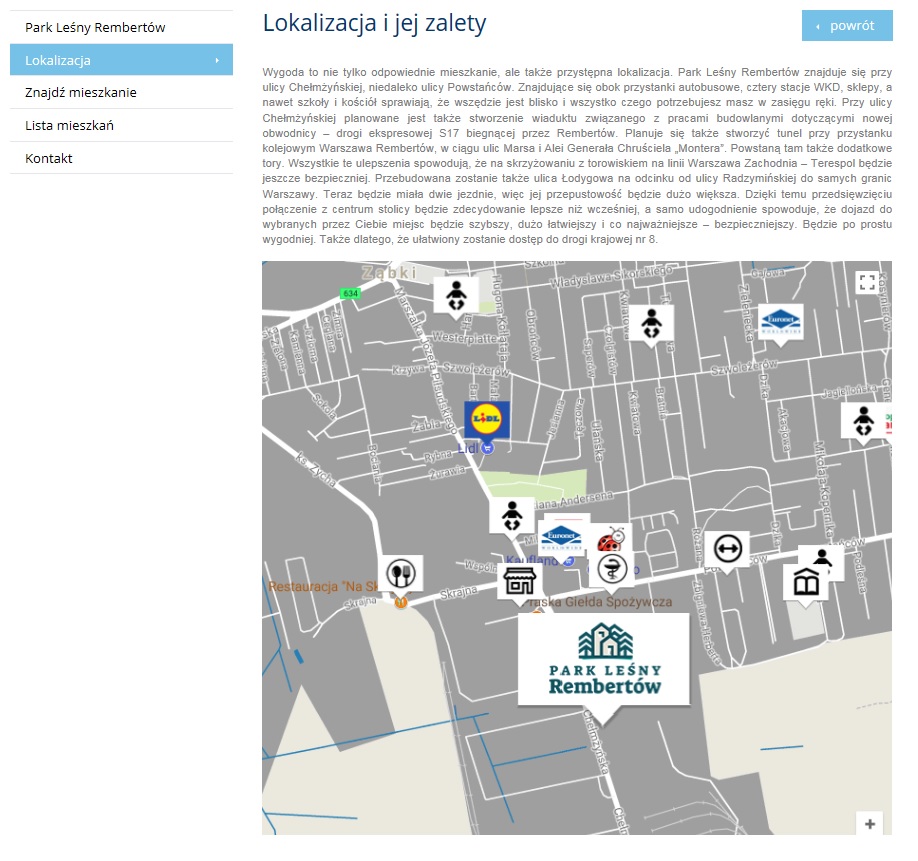Open the Euronet marker near Zieleniecka street

(x=781, y=323)
